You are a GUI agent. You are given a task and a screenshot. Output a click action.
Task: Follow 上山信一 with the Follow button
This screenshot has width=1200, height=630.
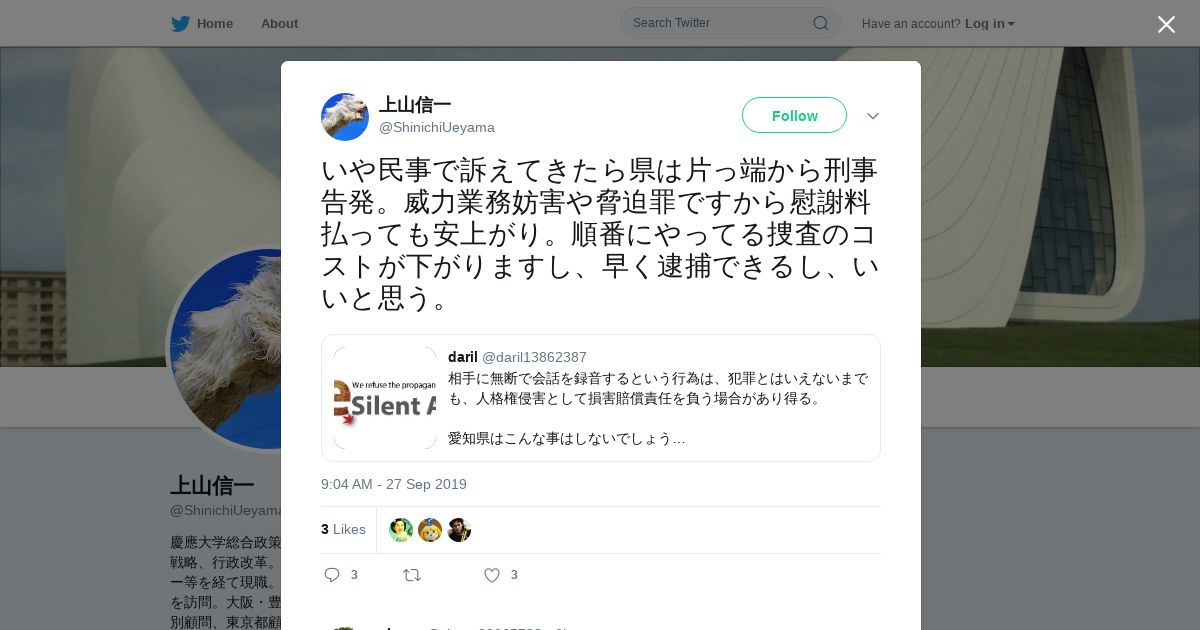click(x=794, y=115)
